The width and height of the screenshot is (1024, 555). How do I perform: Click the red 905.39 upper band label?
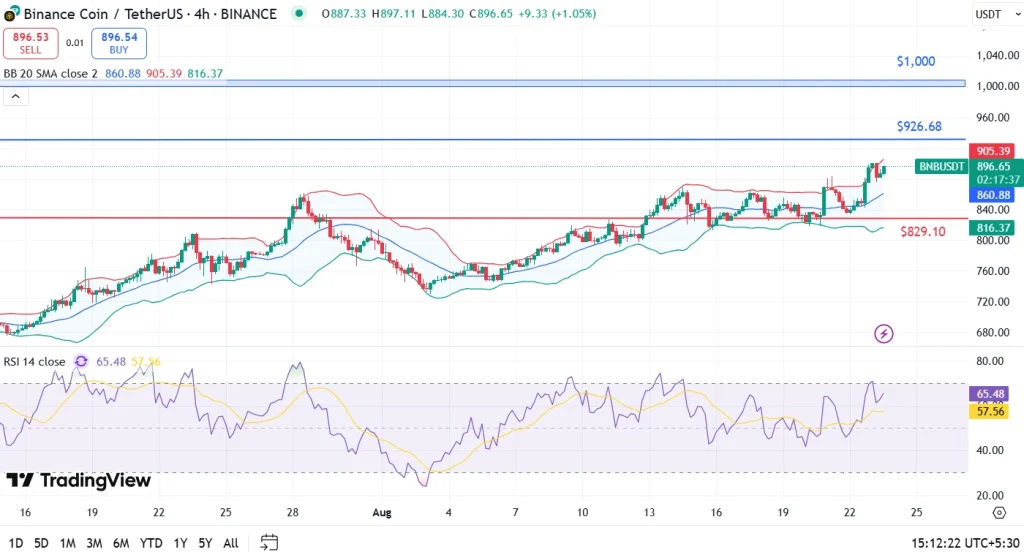pyautogui.click(x=993, y=151)
